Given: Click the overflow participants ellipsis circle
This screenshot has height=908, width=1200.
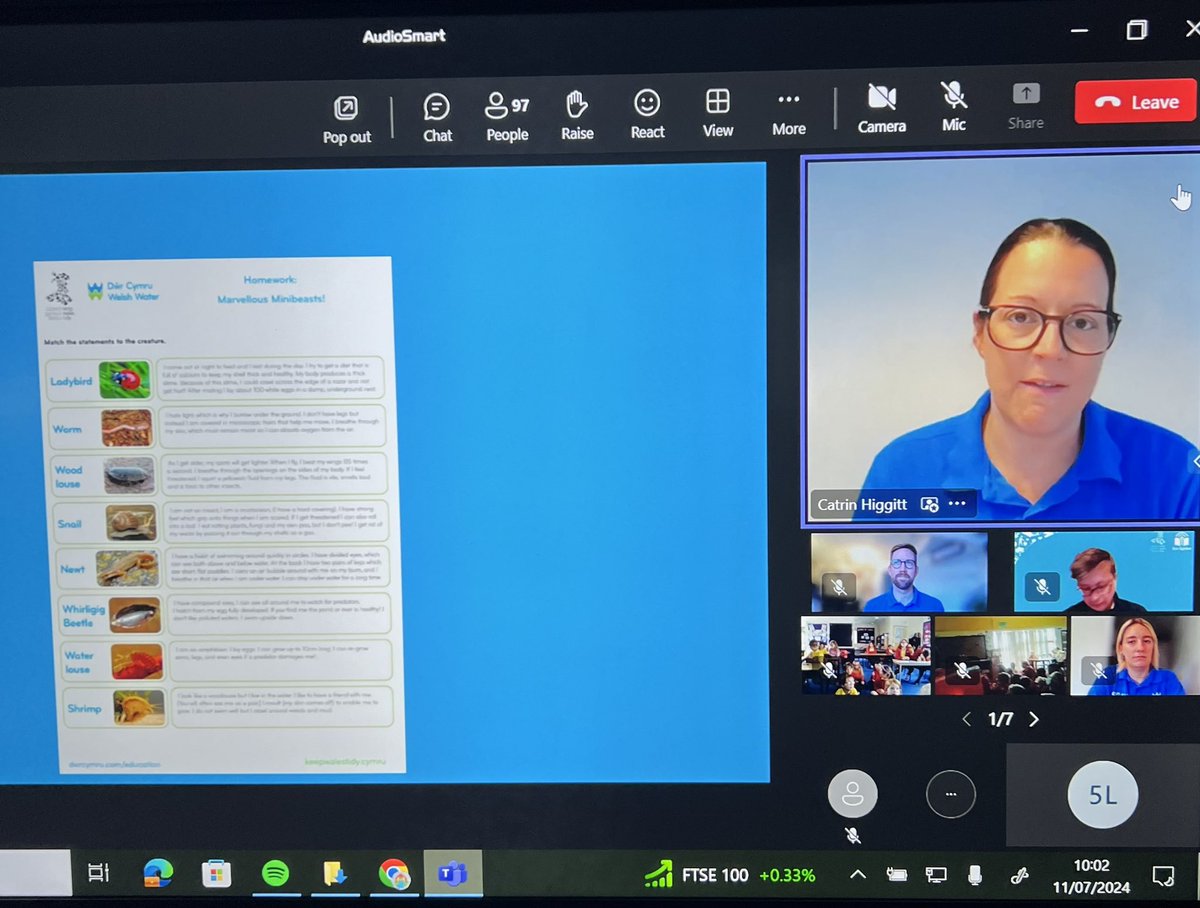Looking at the screenshot, I should 950,795.
